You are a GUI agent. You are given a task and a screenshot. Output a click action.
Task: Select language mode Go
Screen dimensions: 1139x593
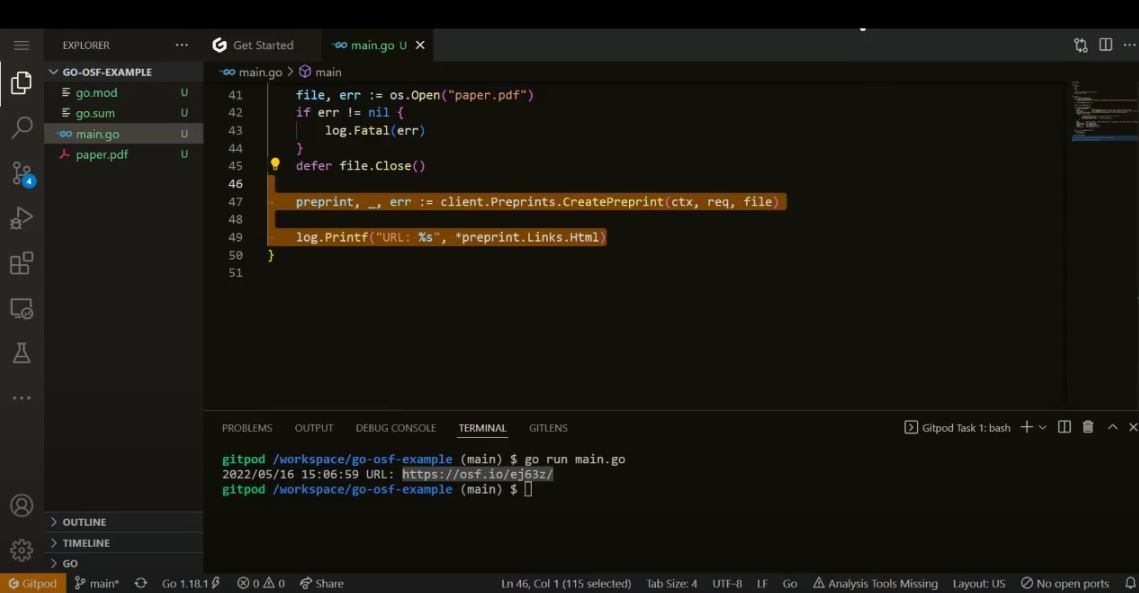pos(790,584)
